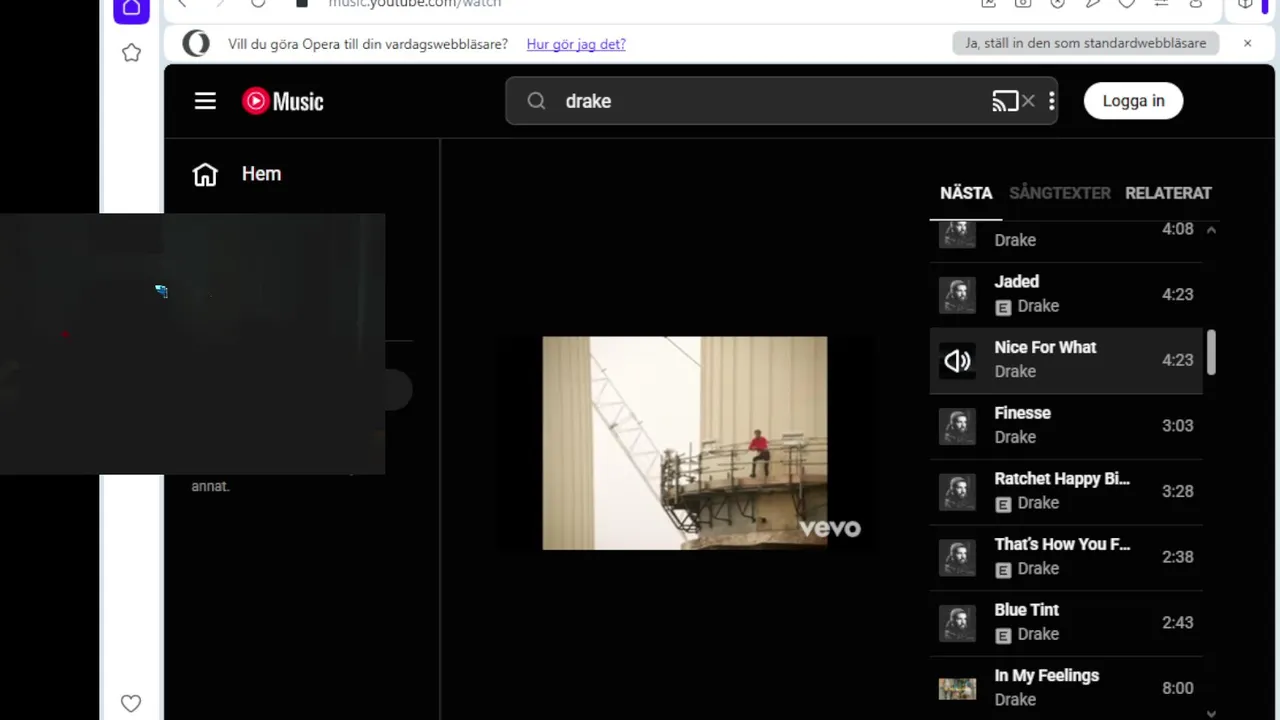This screenshot has width=1280, height=720.
Task: Click the 4:23 duration on the Jaded row
Action: [x=1177, y=294]
